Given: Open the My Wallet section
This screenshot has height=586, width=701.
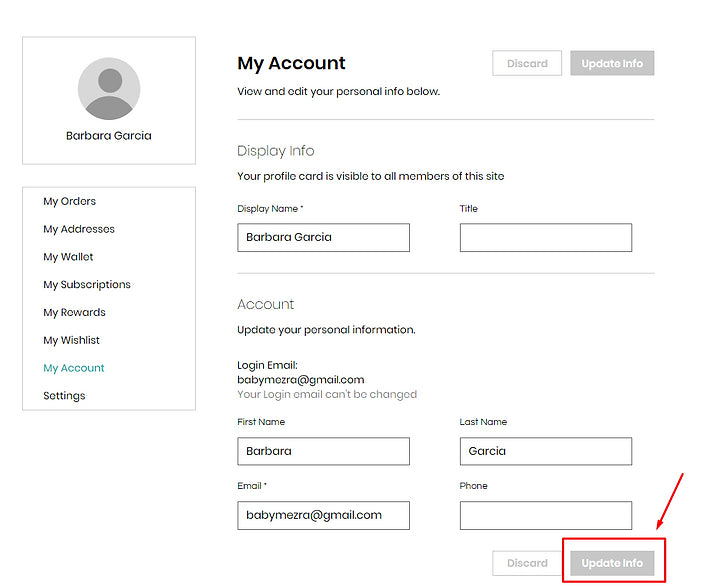Looking at the screenshot, I should [68, 257].
